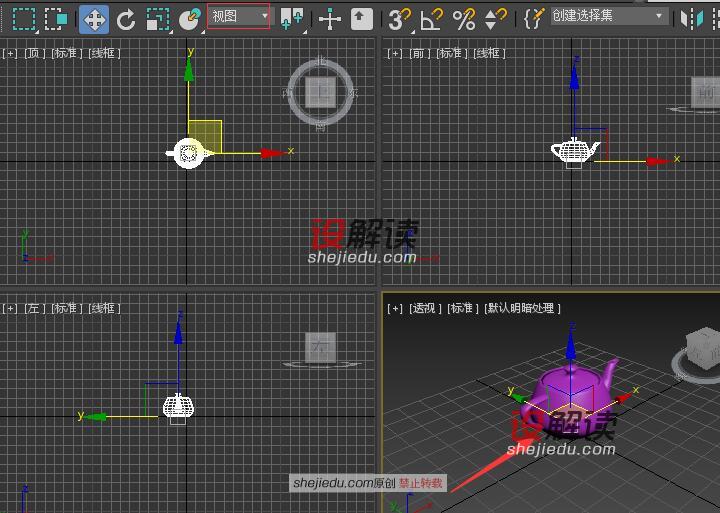Open [标准] menu in the 透视 viewport
This screenshot has width=720, height=513.
pyautogui.click(x=463, y=308)
